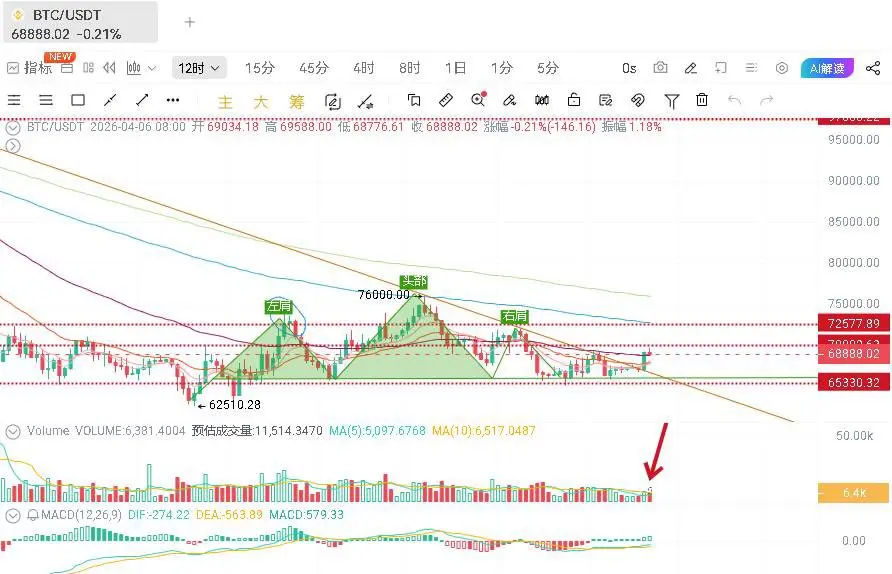Click the 6.4K volume axis label
The height and width of the screenshot is (574, 892).
coord(854,493)
